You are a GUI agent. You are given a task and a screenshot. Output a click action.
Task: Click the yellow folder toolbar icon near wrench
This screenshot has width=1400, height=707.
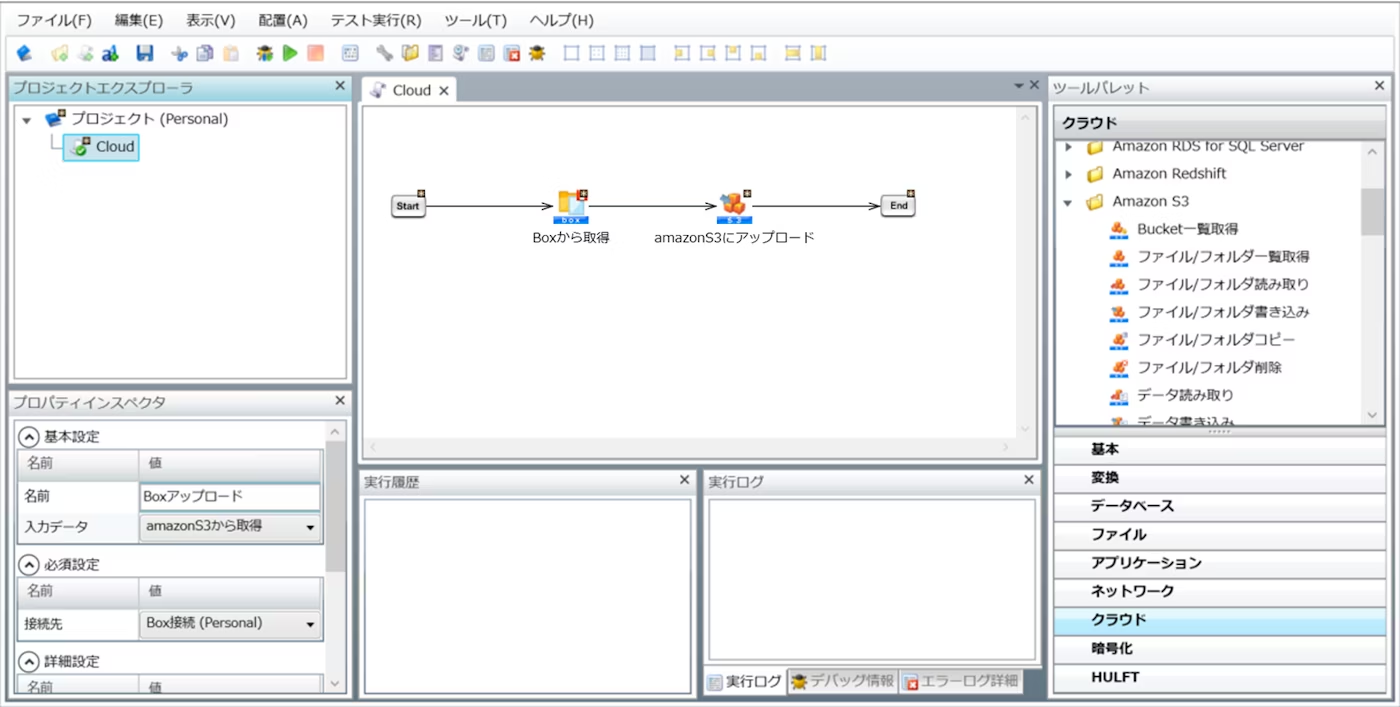pos(410,53)
